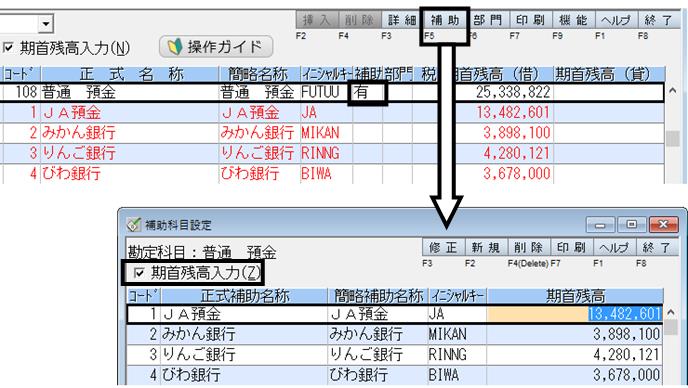Click 修正 (F3) in 補助科目設定 window

(x=443, y=248)
